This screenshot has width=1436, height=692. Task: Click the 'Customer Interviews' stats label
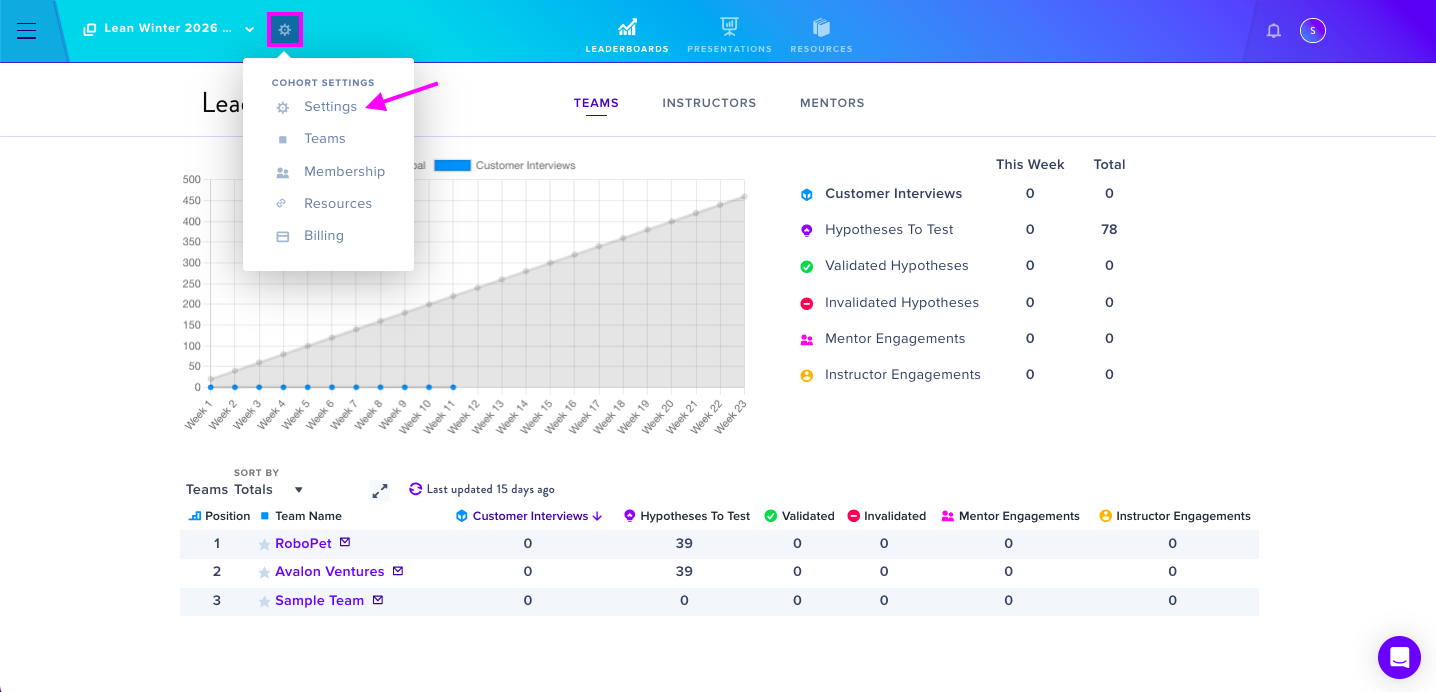click(x=893, y=194)
